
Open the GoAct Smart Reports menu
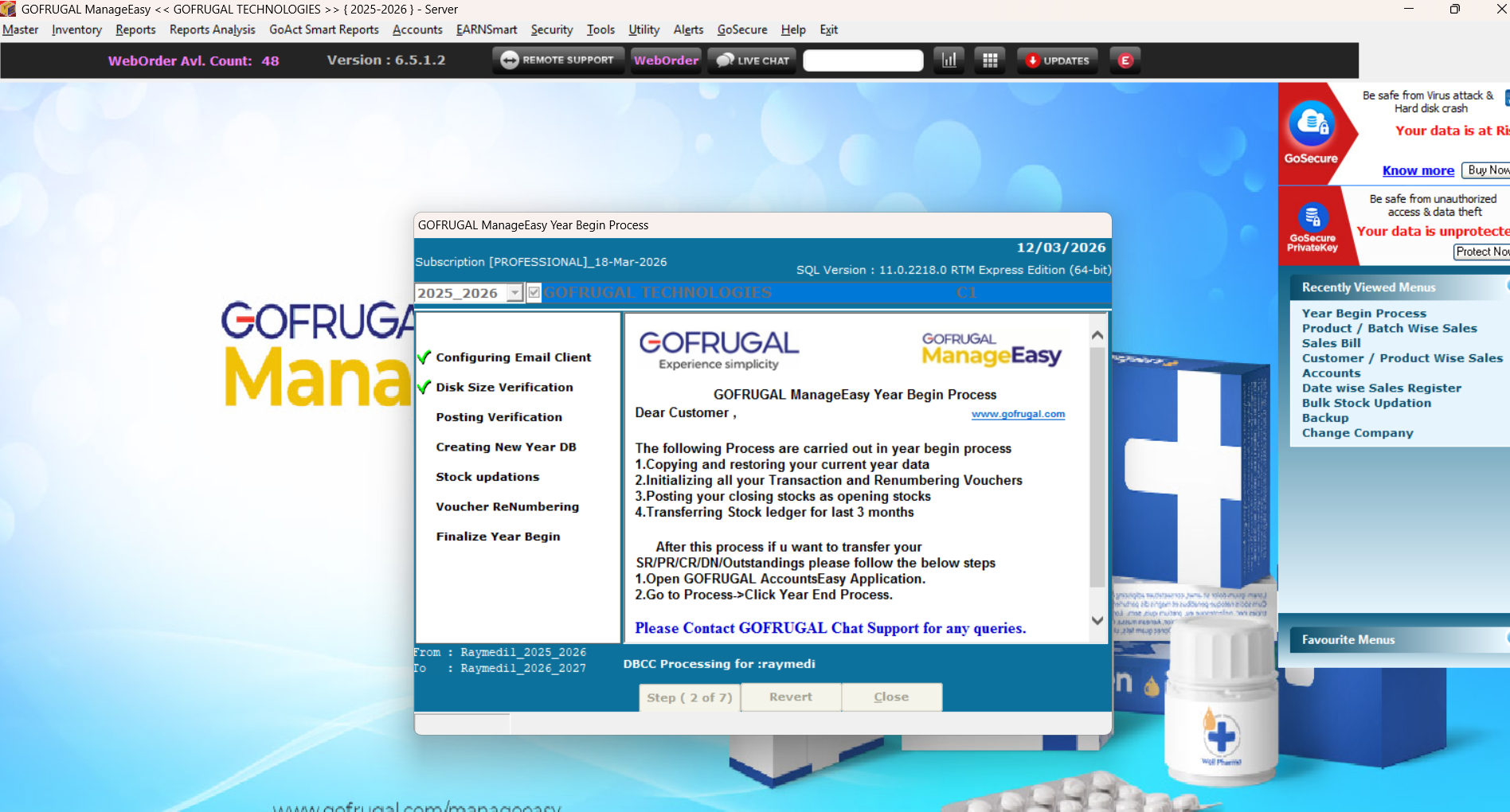[x=324, y=29]
